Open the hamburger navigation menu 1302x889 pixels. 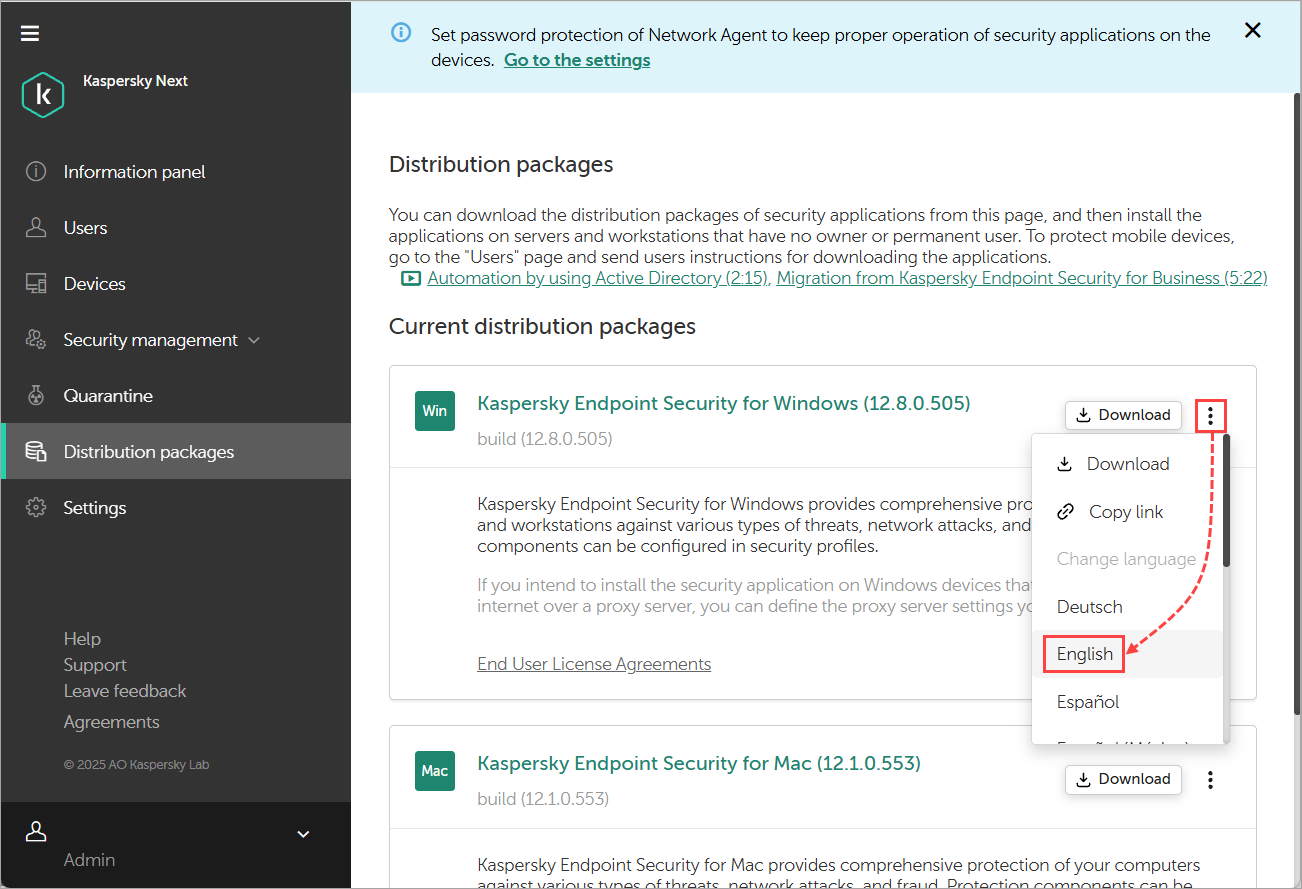(x=29, y=32)
